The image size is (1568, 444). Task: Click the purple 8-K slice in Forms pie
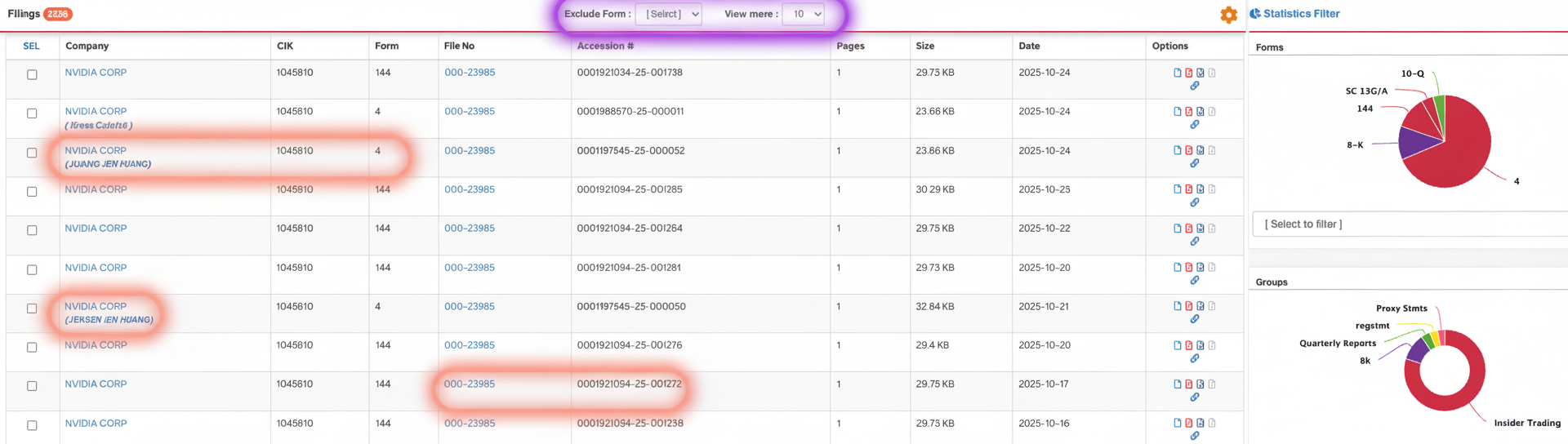point(1414,144)
